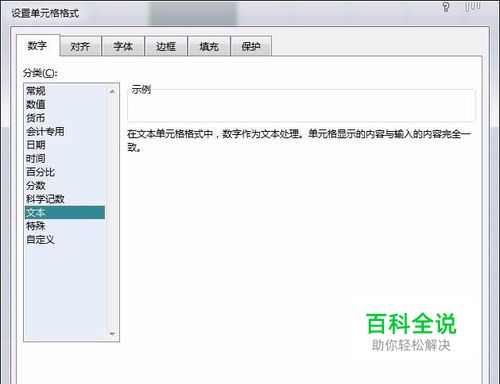Click the 示例 preview box
Viewport: 500px width, 384px height.
[301, 105]
